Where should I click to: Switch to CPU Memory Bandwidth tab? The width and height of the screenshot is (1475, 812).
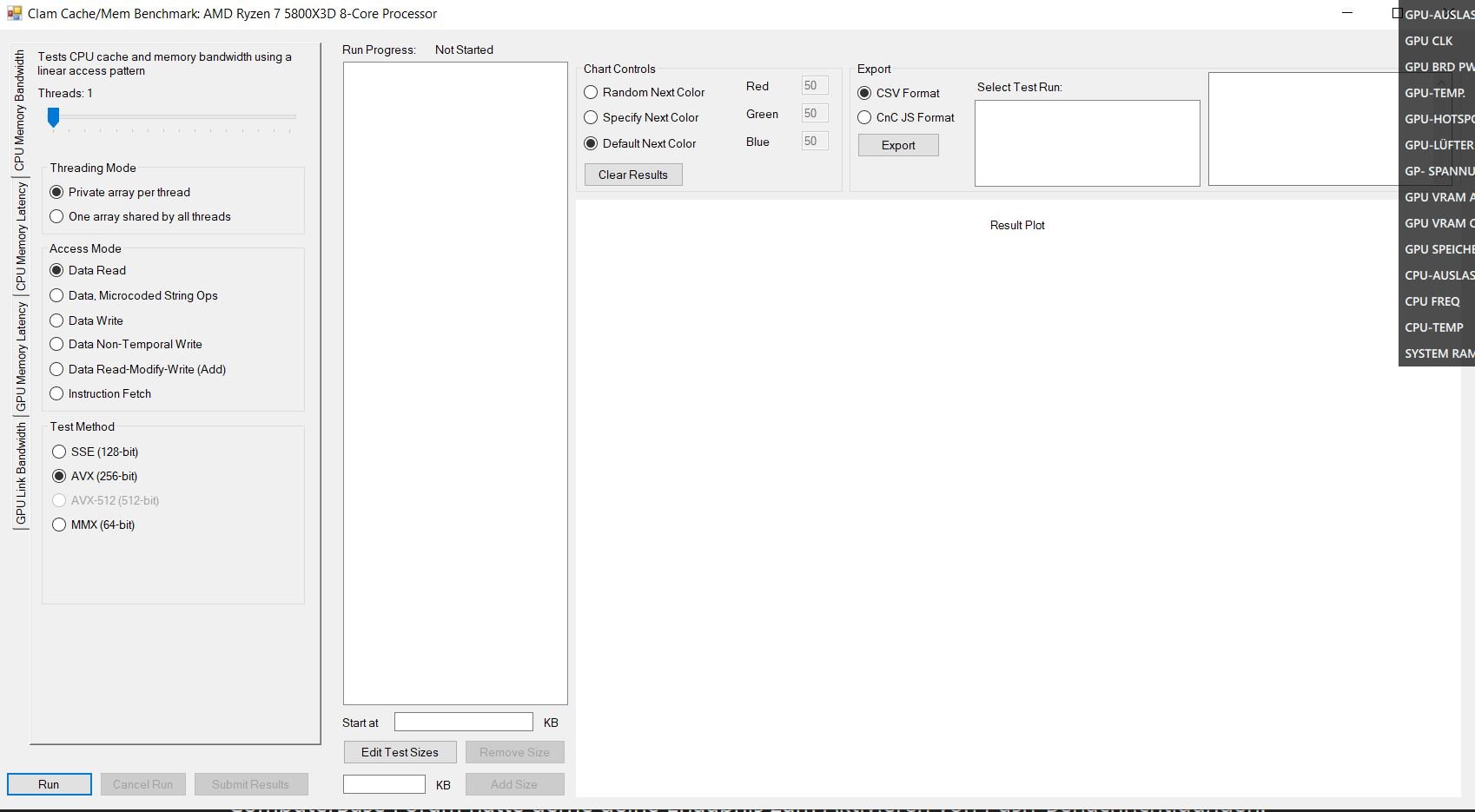(x=19, y=109)
